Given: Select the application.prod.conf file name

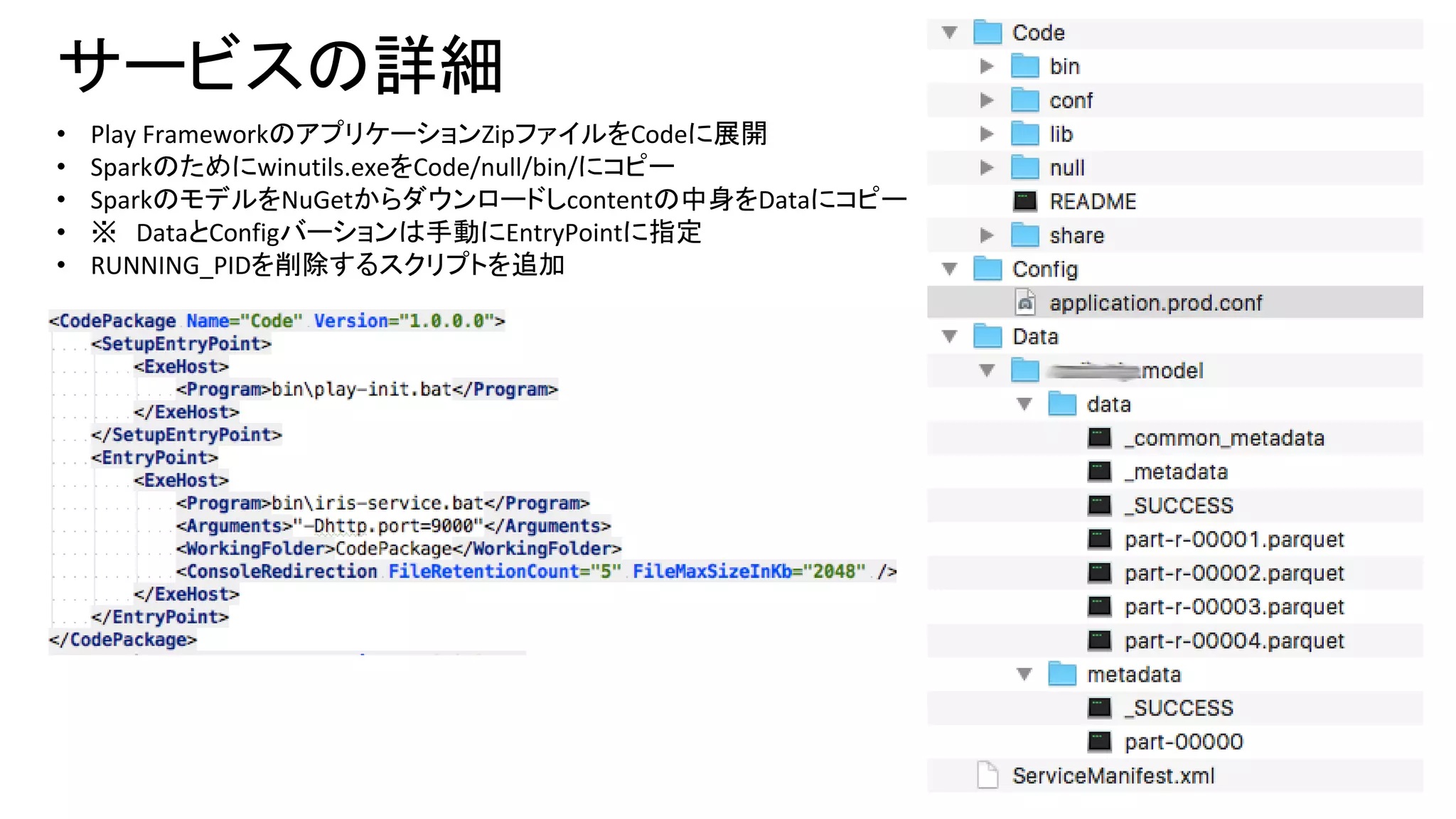Looking at the screenshot, I should [1156, 304].
